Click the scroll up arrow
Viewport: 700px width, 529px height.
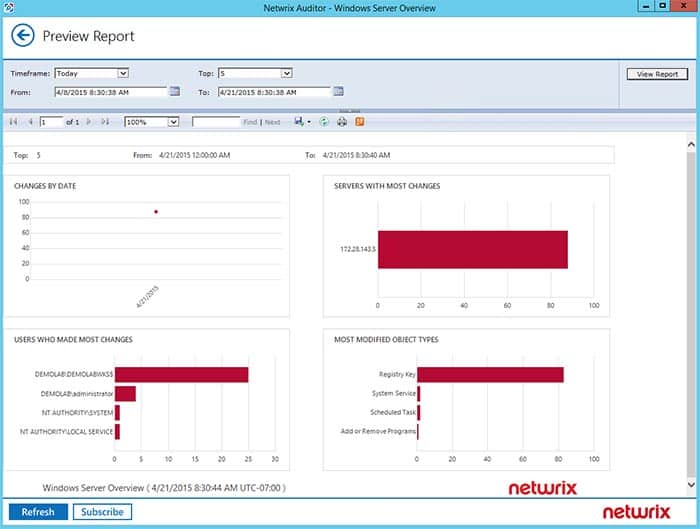pos(691,145)
